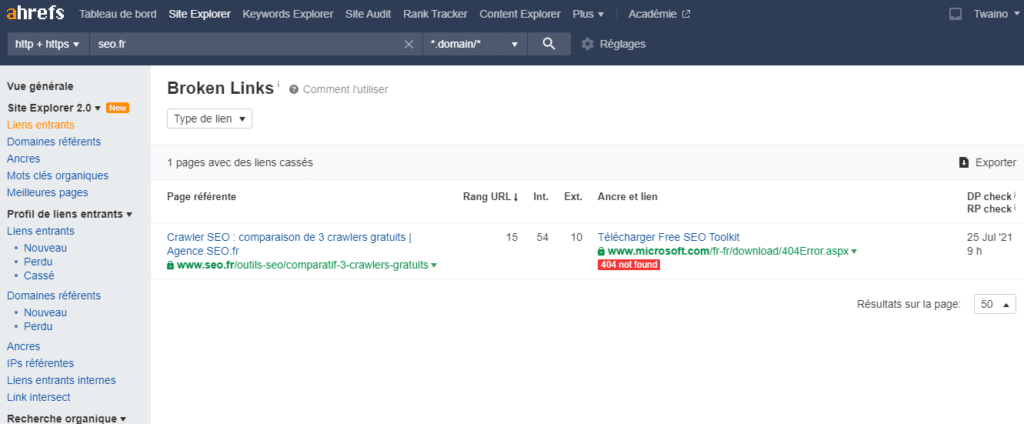Open Nouveau under Liens entrants
This screenshot has height=424, width=1024.
pos(45,248)
